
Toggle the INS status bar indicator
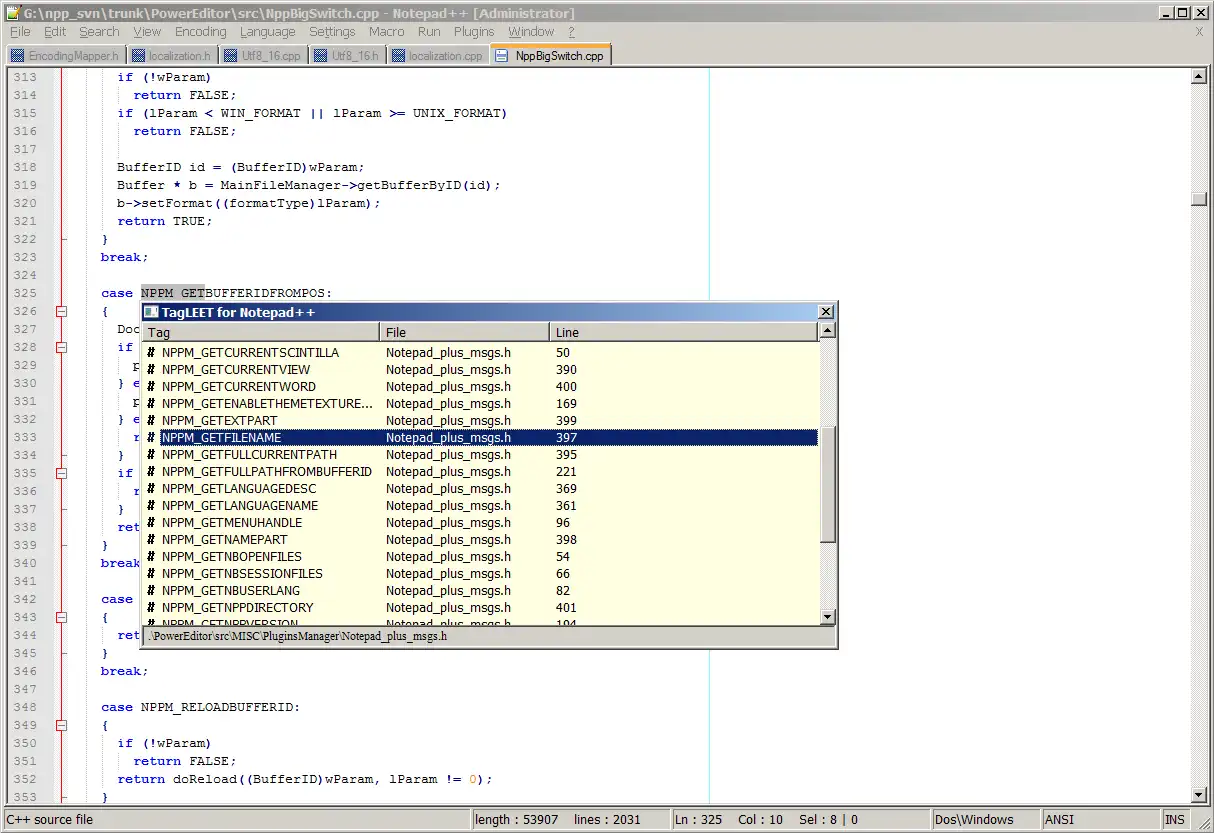click(x=1174, y=820)
